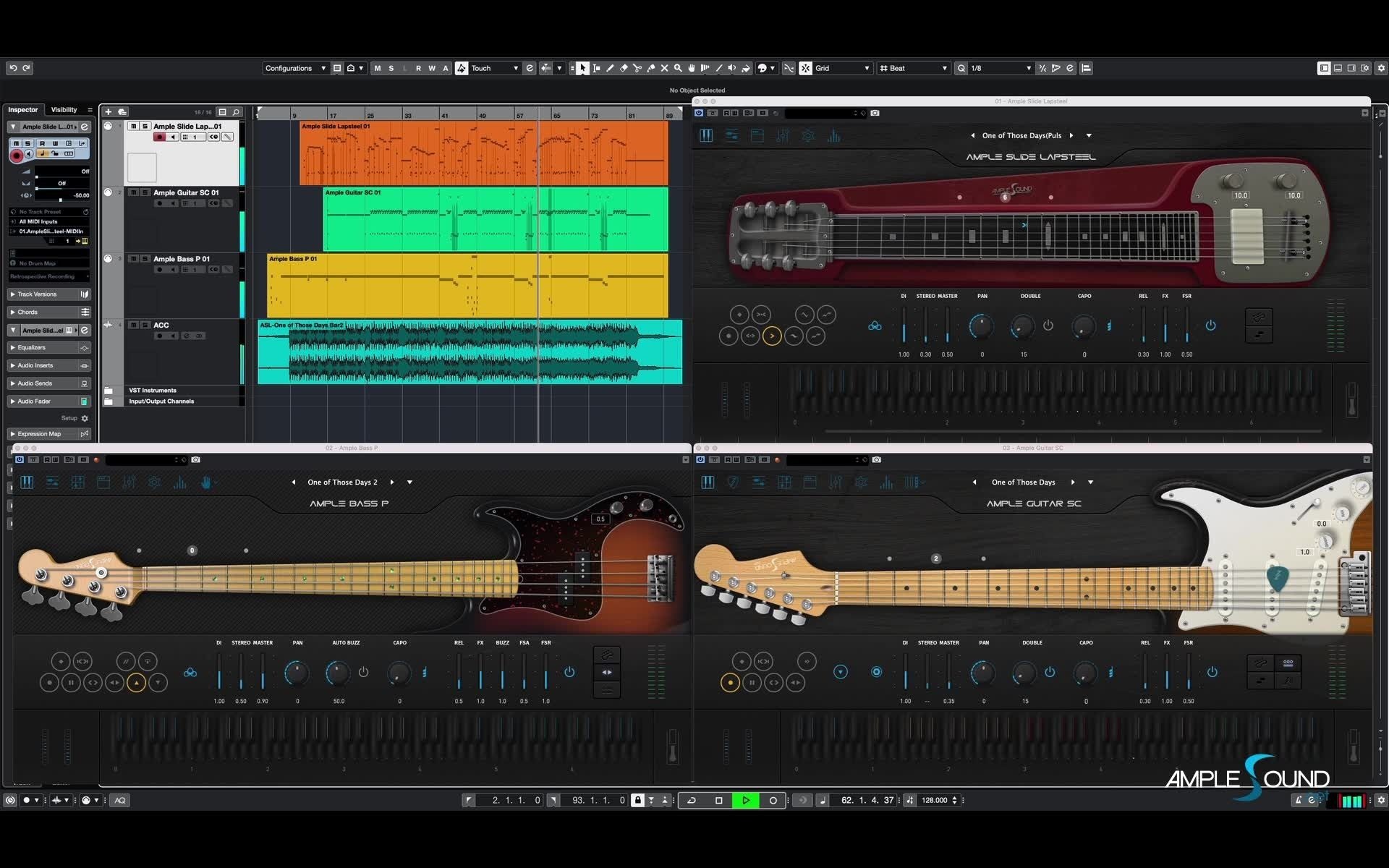
Task: Solo the Ample Guitar SC 01 track
Action: point(145,192)
